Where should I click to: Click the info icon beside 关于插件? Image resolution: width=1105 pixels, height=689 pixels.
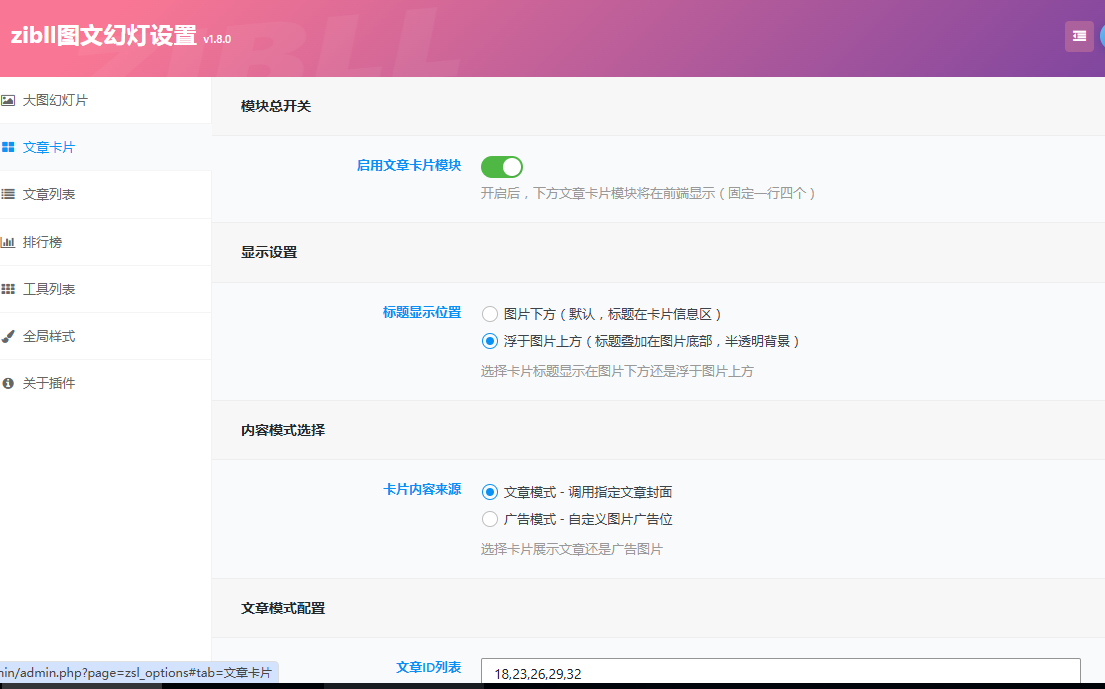(8, 383)
